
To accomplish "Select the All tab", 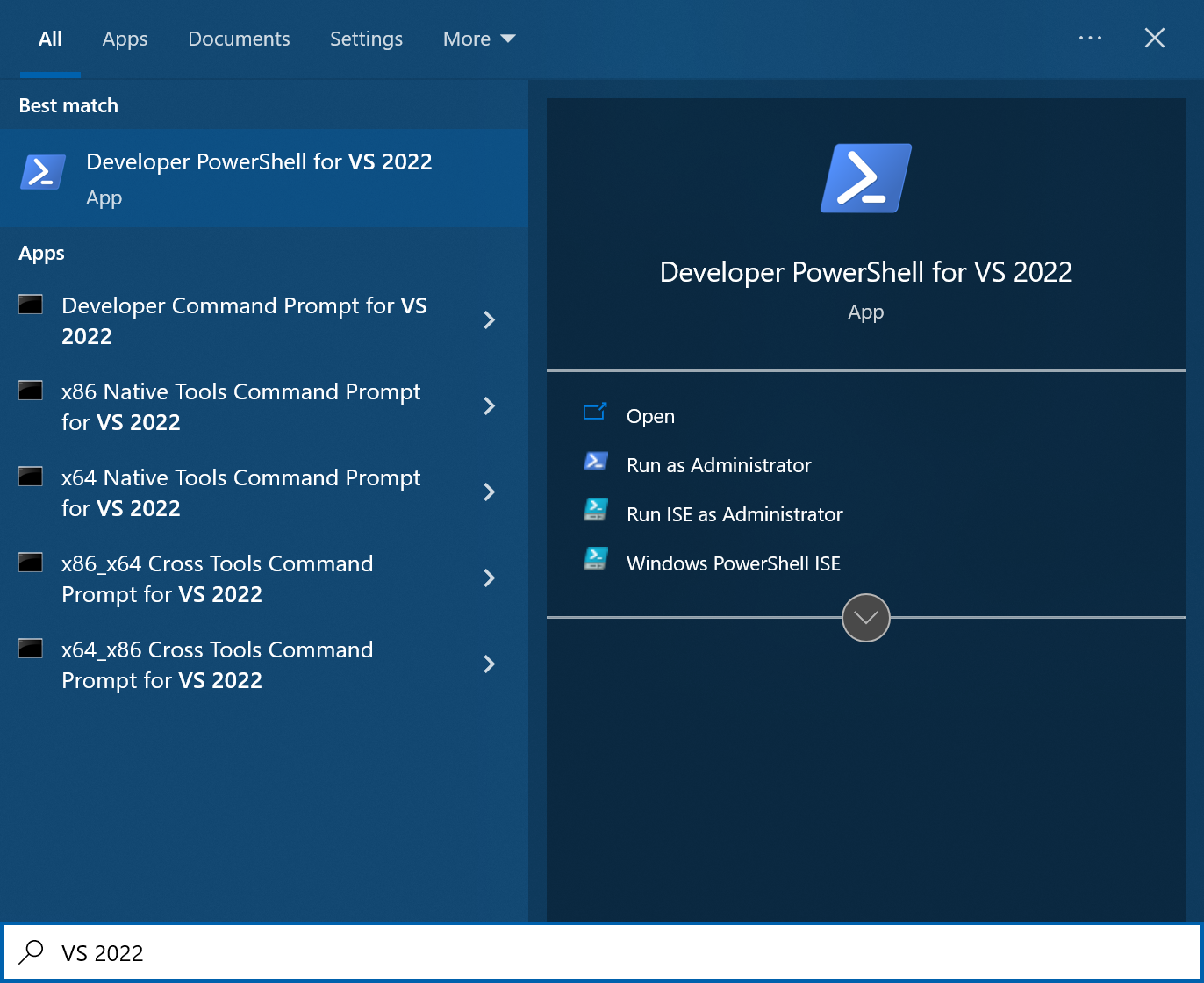I will pos(50,39).
